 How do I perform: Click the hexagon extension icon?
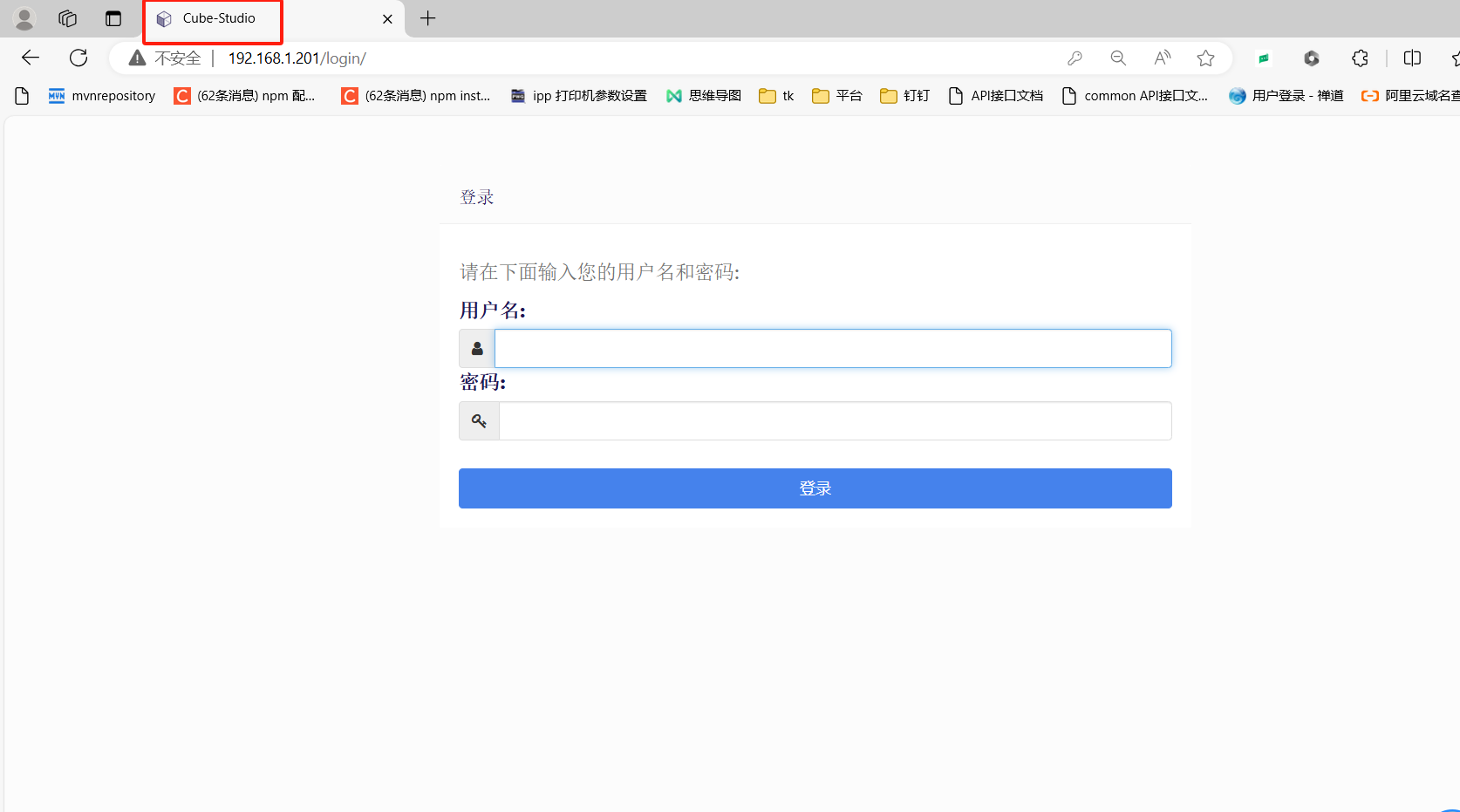(1312, 58)
